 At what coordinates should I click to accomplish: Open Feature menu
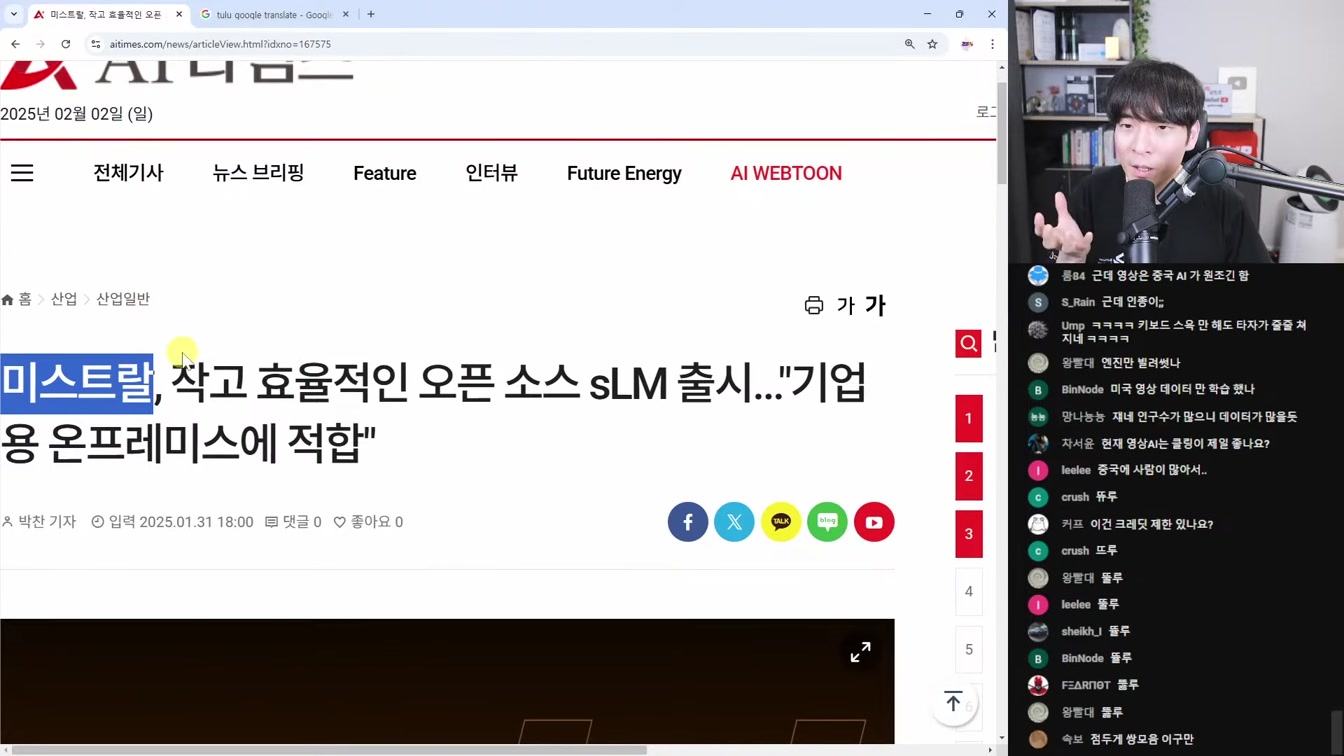(385, 173)
